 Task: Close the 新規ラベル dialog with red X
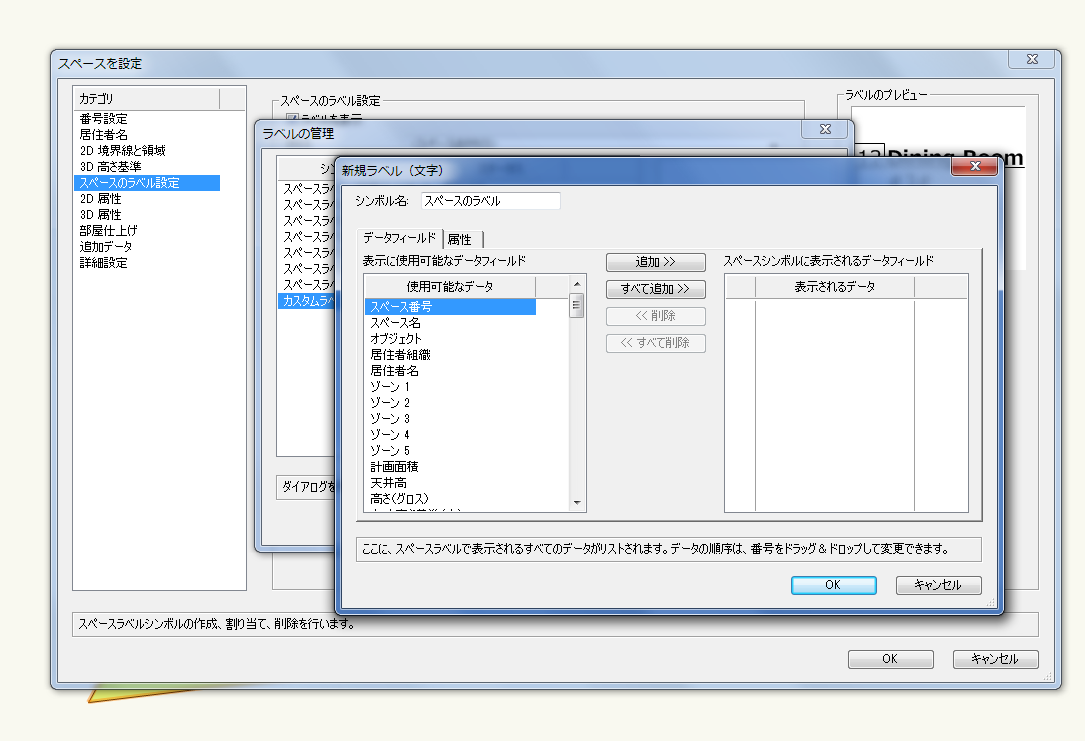click(973, 167)
